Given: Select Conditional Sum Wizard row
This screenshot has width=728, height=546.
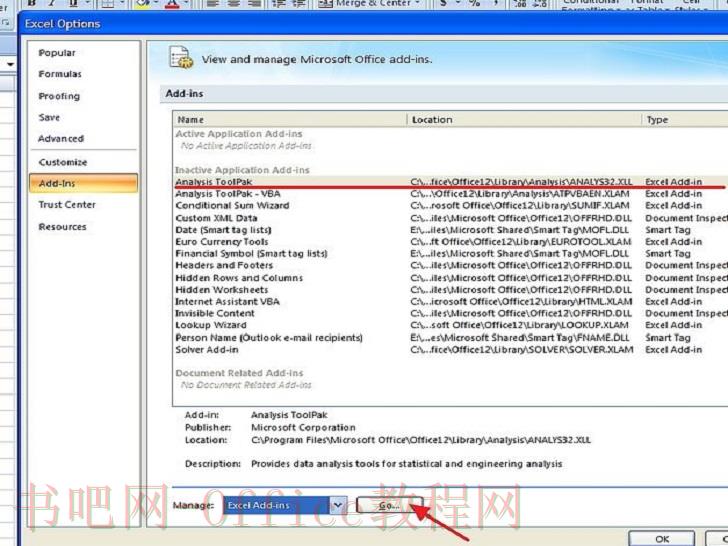Looking at the screenshot, I should [450, 206].
